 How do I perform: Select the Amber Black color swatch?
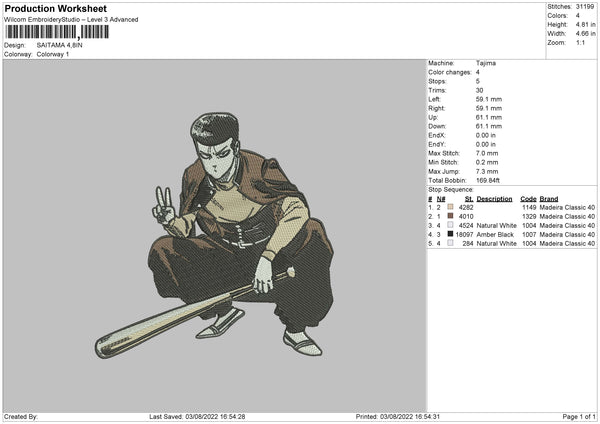coord(450,234)
